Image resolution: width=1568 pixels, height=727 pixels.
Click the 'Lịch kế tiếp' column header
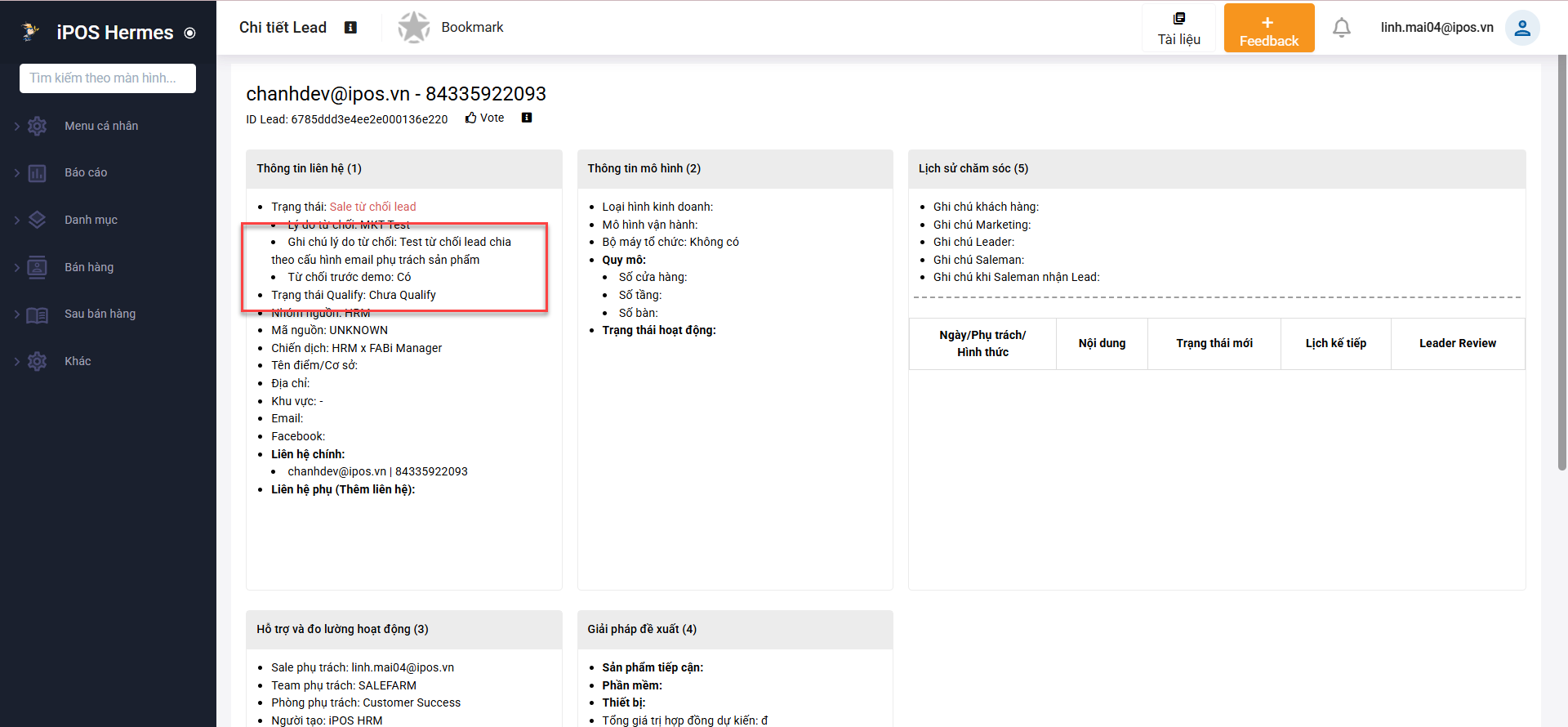(1336, 344)
